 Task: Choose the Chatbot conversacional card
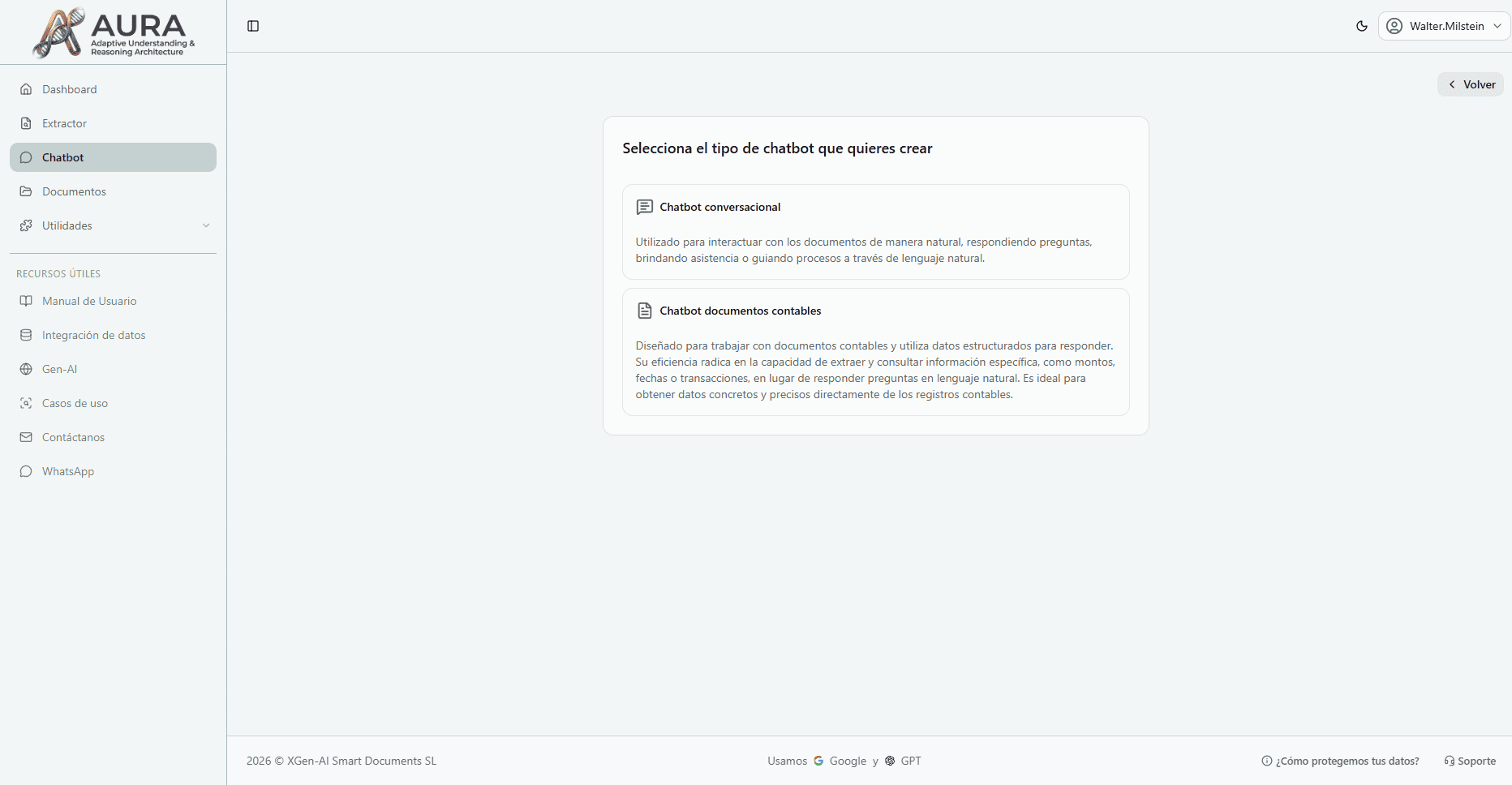(875, 232)
